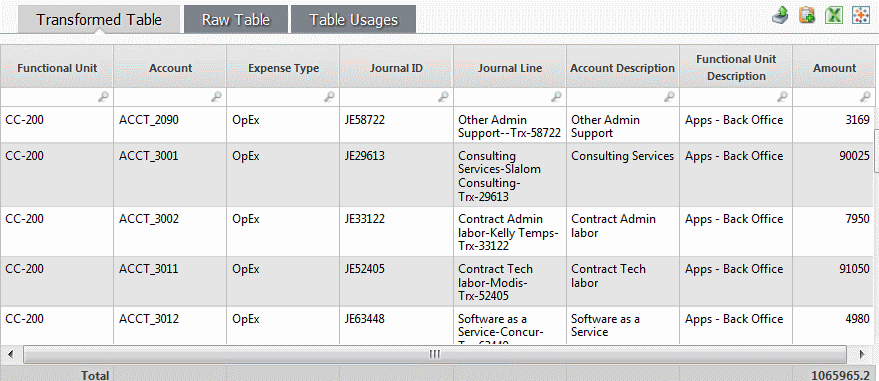Open the Table Usages tab
Screen dimensions: 879x381
click(354, 20)
